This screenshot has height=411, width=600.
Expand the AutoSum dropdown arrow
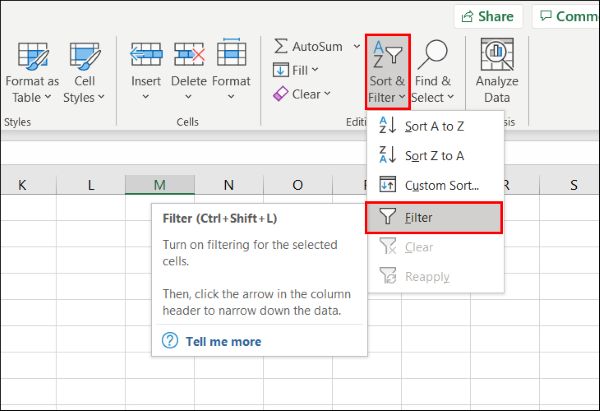[x=357, y=46]
